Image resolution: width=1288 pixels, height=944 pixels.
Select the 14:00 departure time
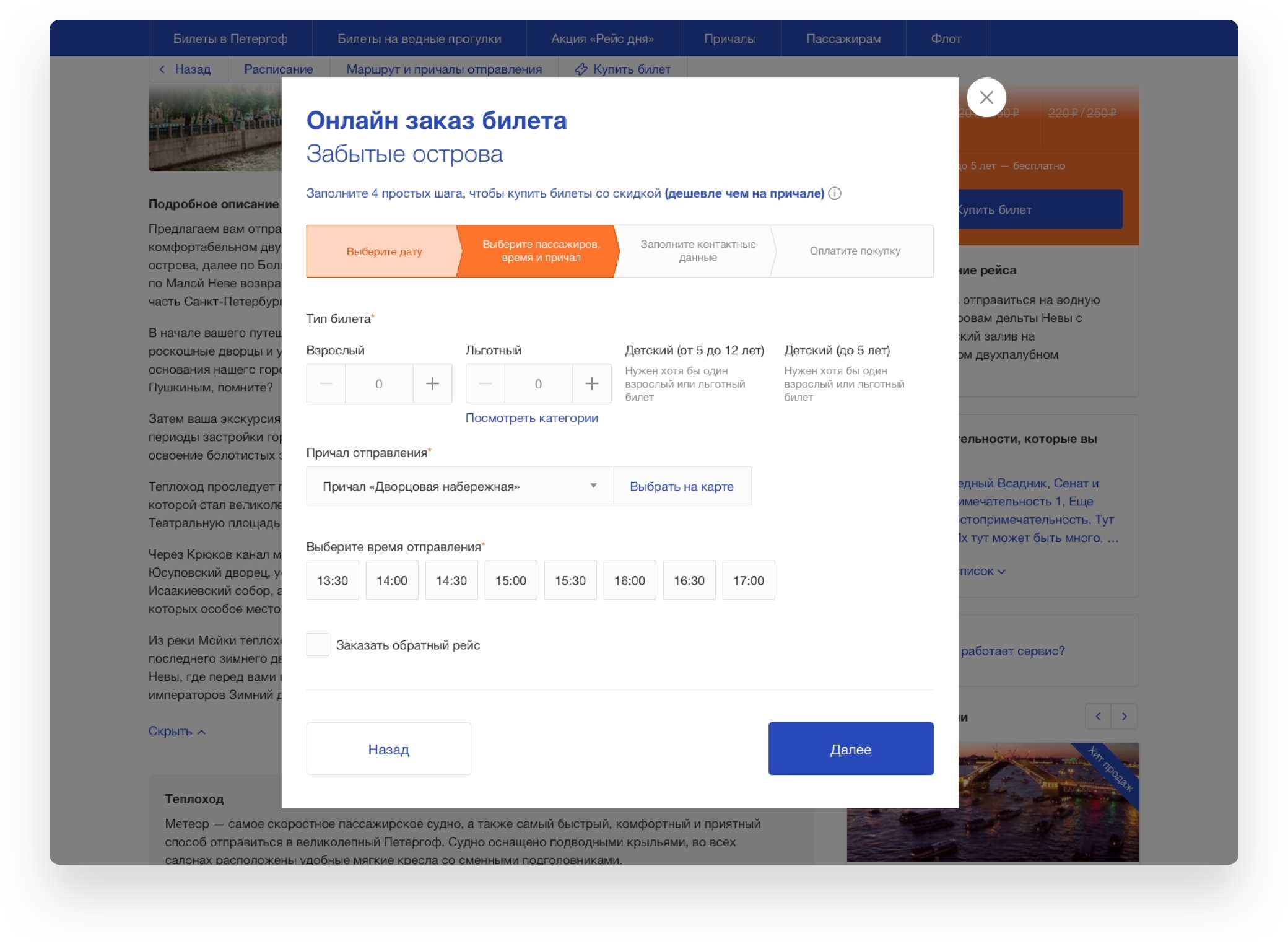(392, 580)
